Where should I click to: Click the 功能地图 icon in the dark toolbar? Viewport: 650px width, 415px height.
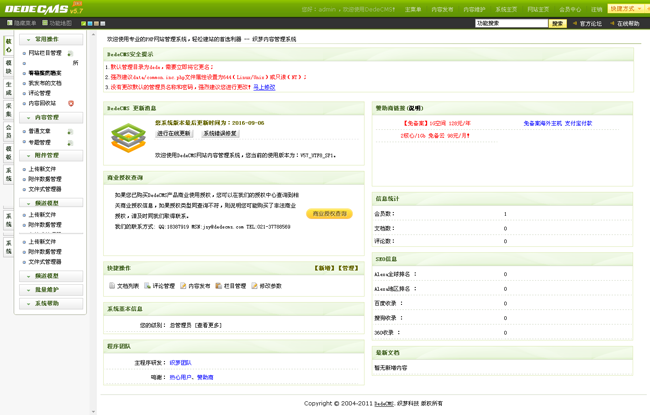coord(45,23)
